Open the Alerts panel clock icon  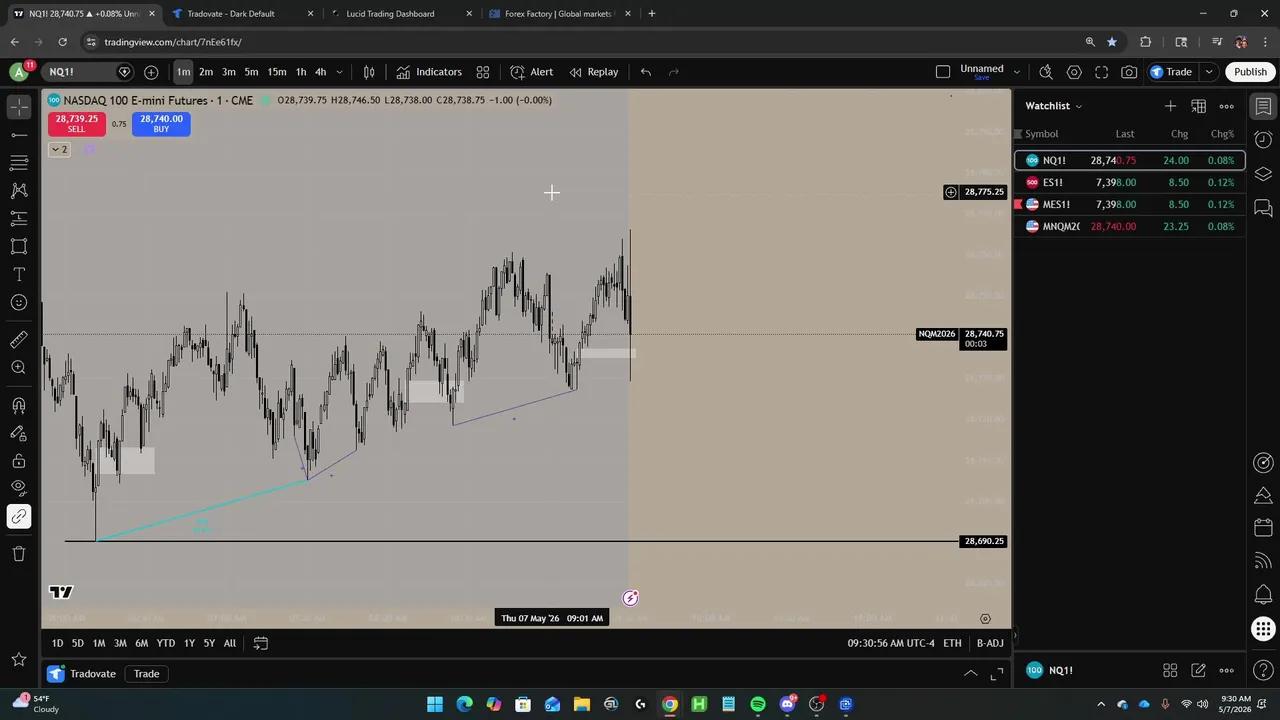pos(1264,140)
